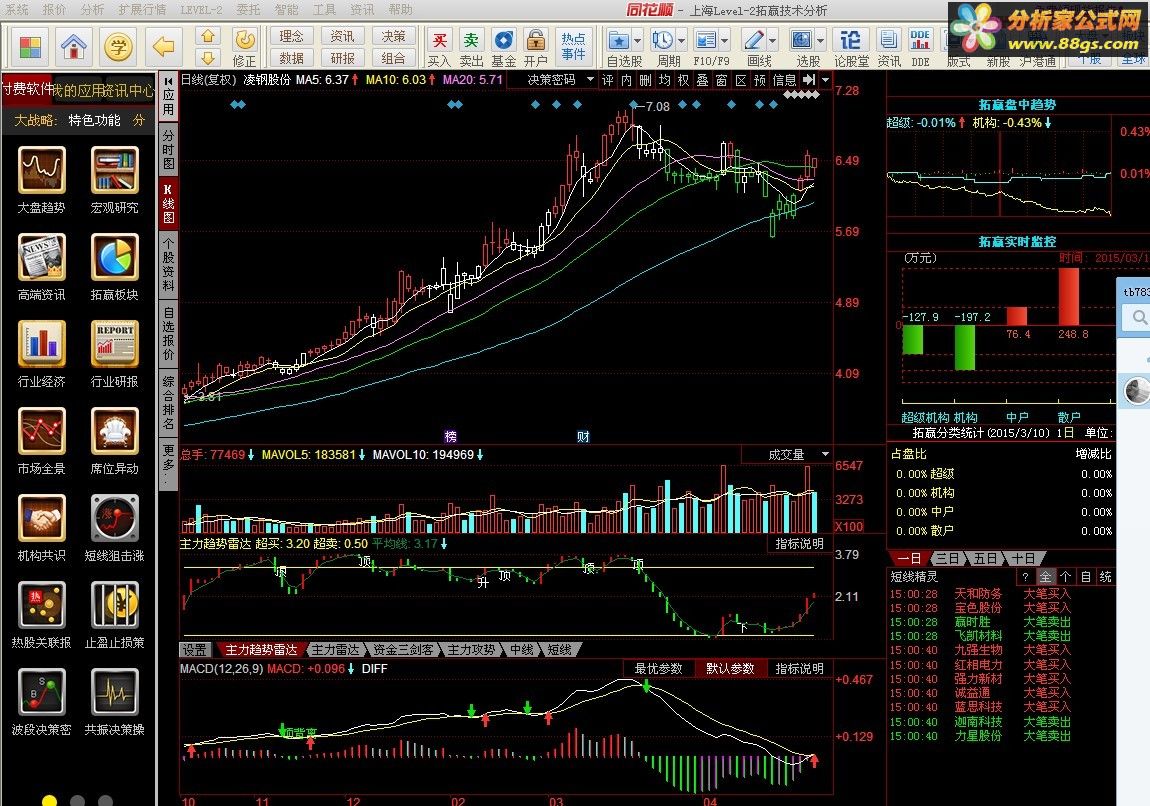Open the 止盈止损策 icon
This screenshot has width=1150, height=806.
114,605
